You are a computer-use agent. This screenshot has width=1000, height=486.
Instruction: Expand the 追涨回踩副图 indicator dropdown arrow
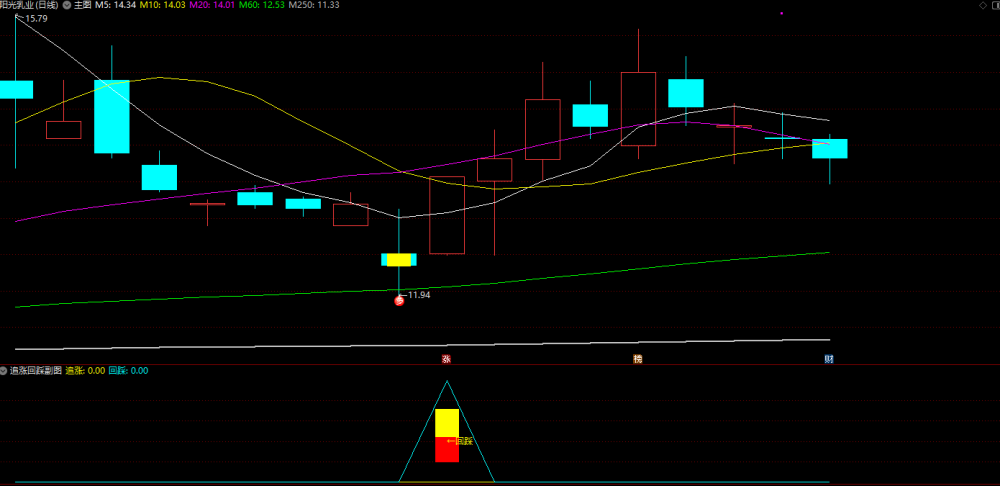(x=4, y=371)
